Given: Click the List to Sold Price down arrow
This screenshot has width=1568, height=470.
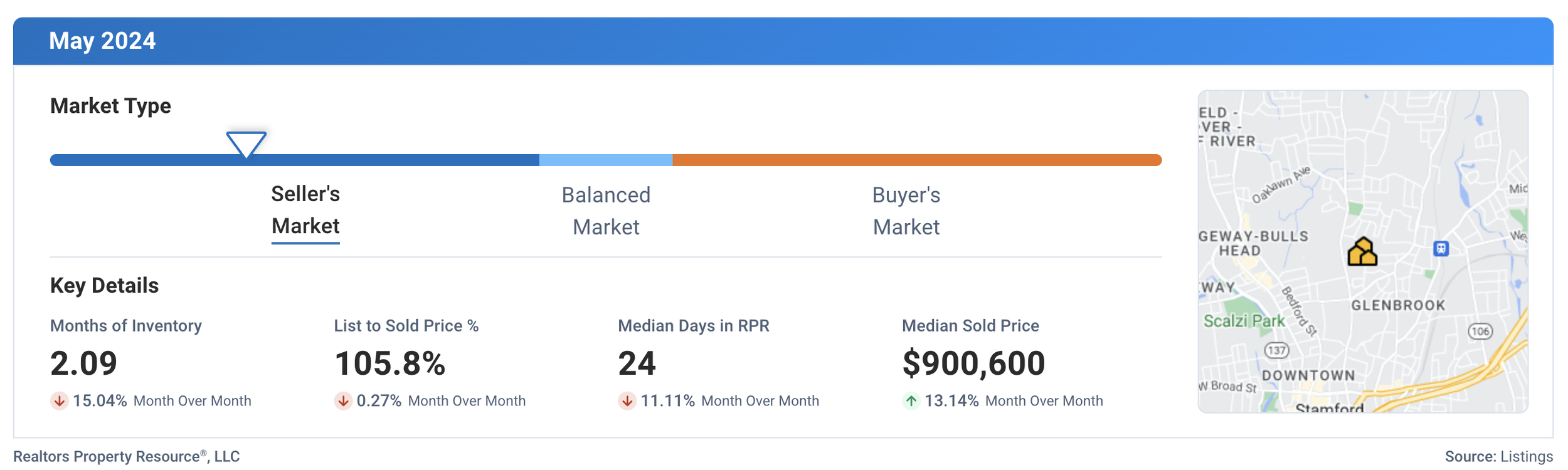Looking at the screenshot, I should (343, 400).
